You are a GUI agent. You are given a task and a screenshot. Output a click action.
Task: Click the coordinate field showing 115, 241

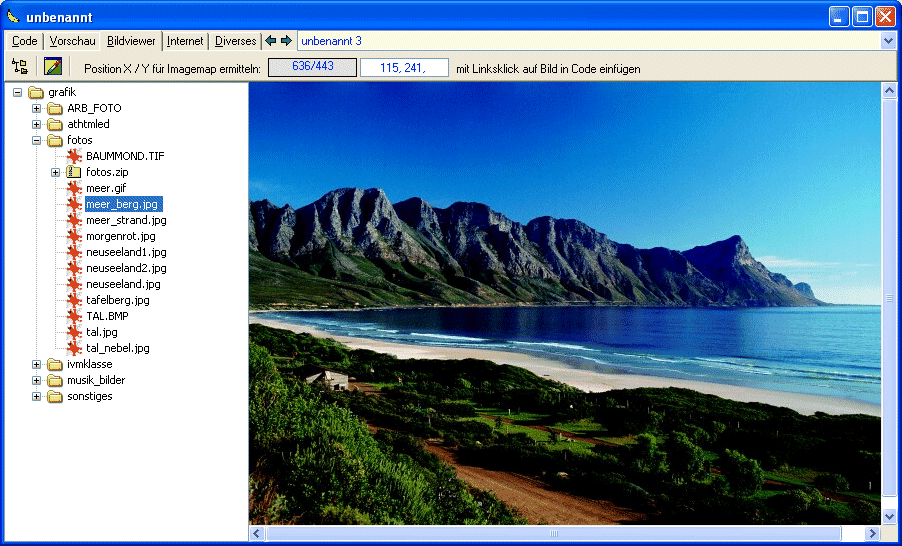(x=404, y=68)
